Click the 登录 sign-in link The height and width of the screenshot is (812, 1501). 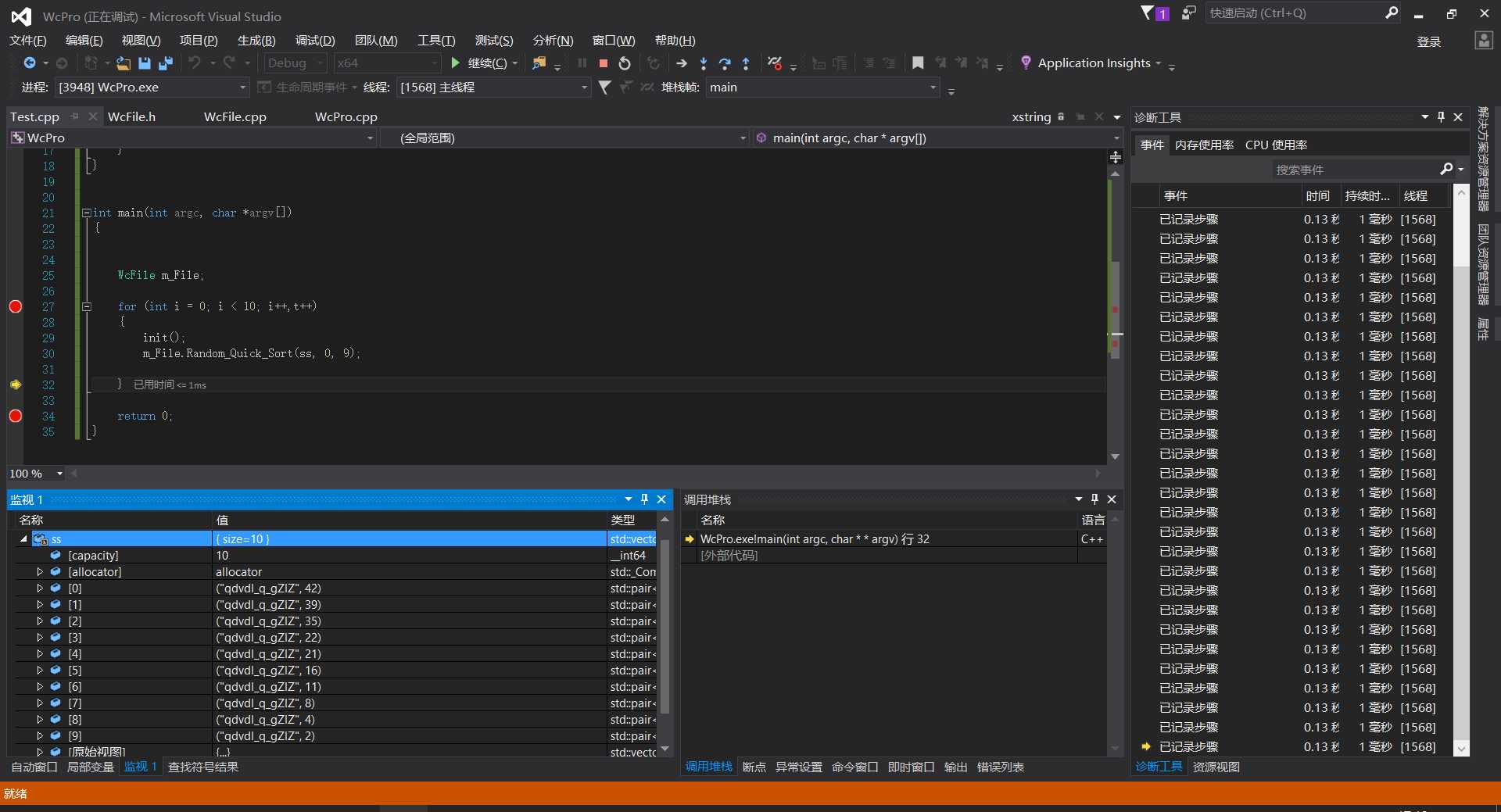tap(1429, 42)
